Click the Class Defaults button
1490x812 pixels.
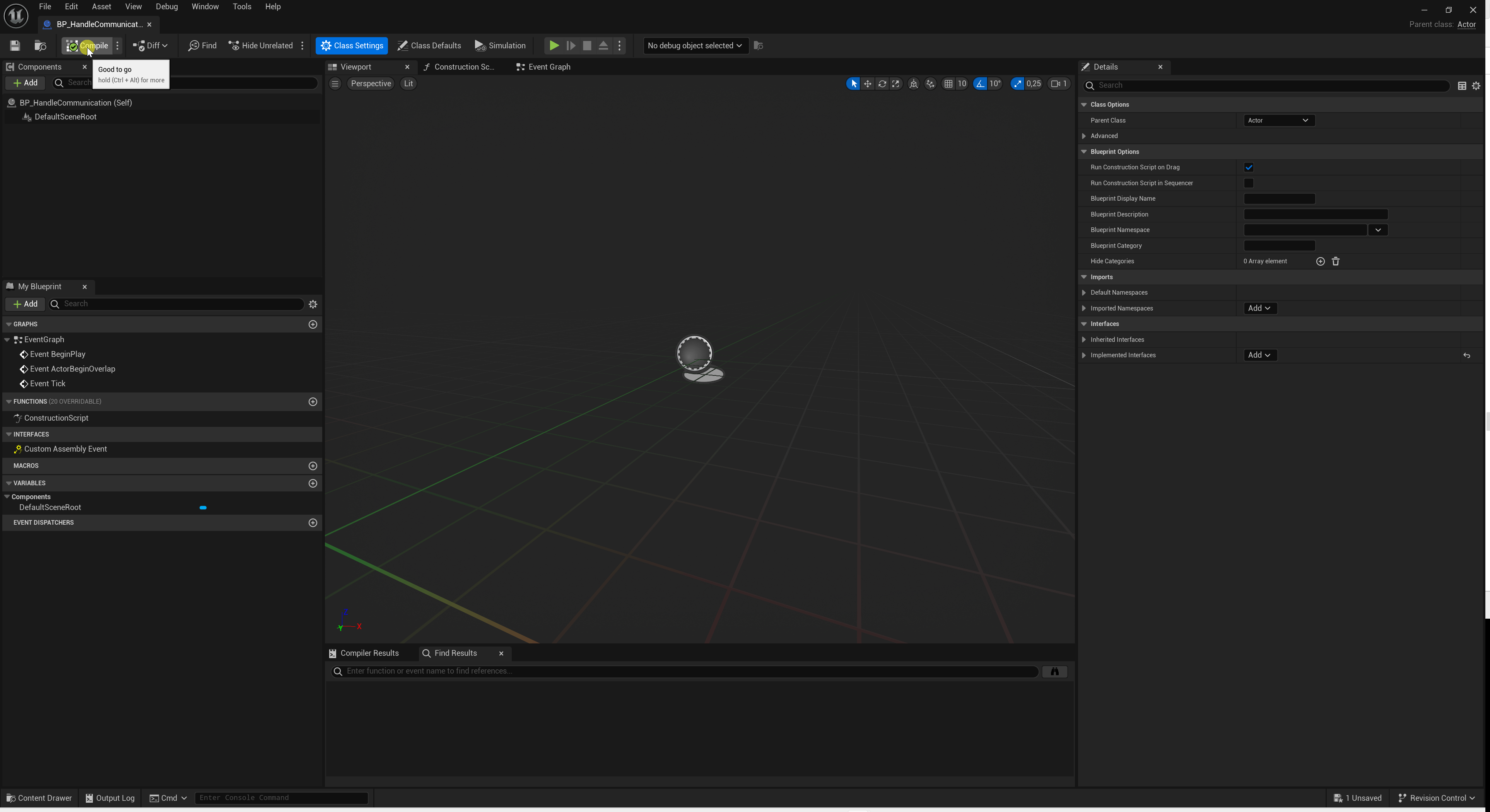click(x=429, y=46)
